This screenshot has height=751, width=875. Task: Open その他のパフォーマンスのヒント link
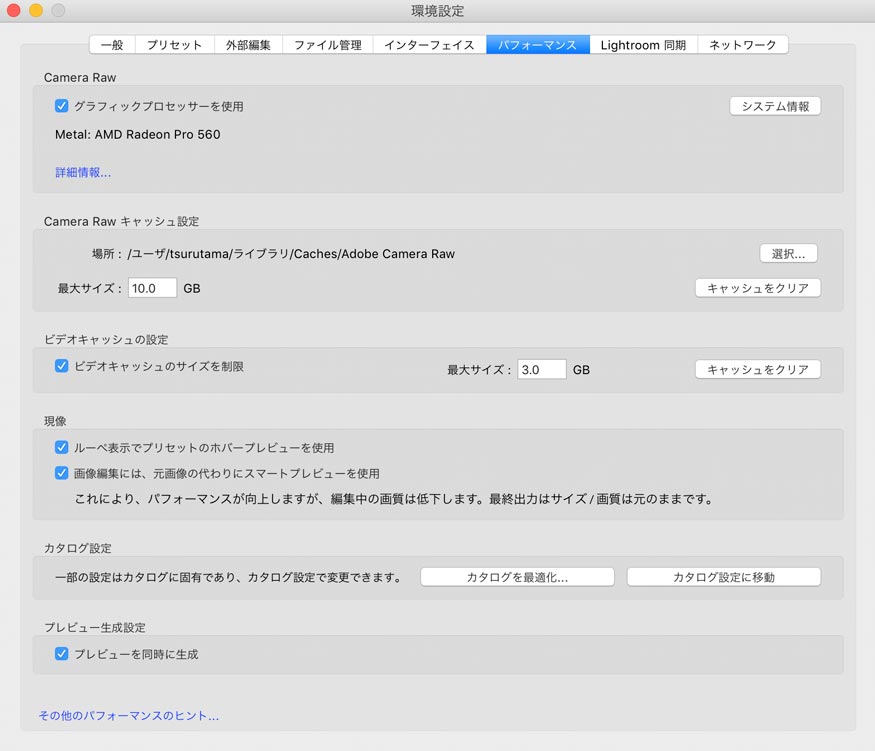pos(128,715)
